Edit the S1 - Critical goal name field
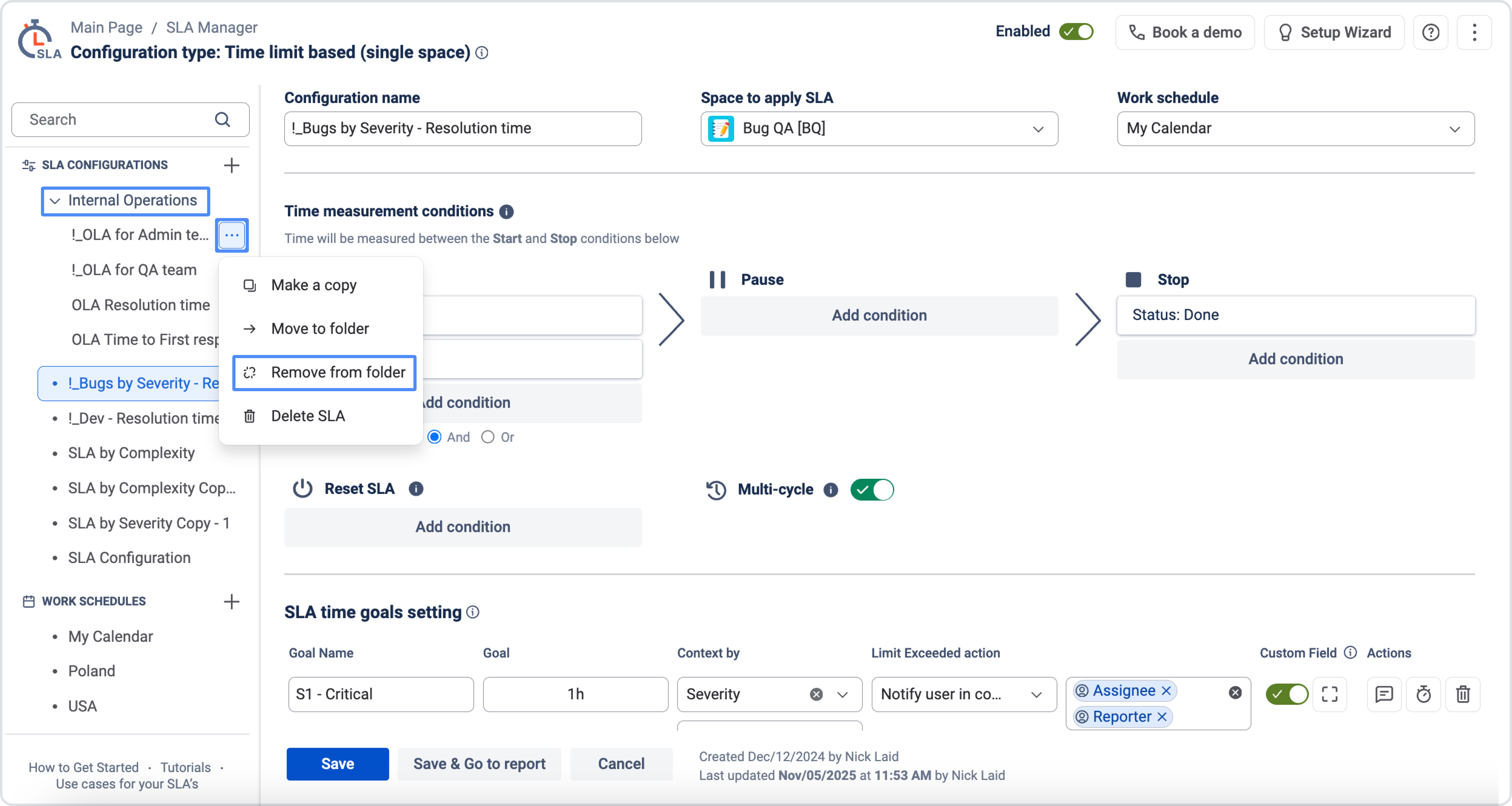 pyautogui.click(x=381, y=695)
